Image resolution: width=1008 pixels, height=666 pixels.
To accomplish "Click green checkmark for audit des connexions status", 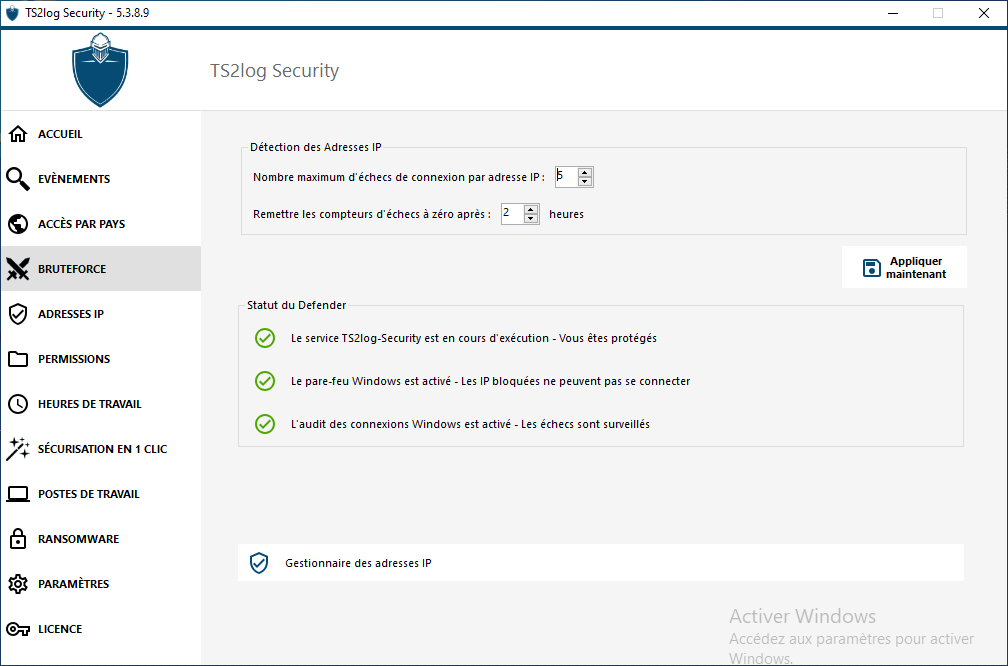I will [265, 424].
